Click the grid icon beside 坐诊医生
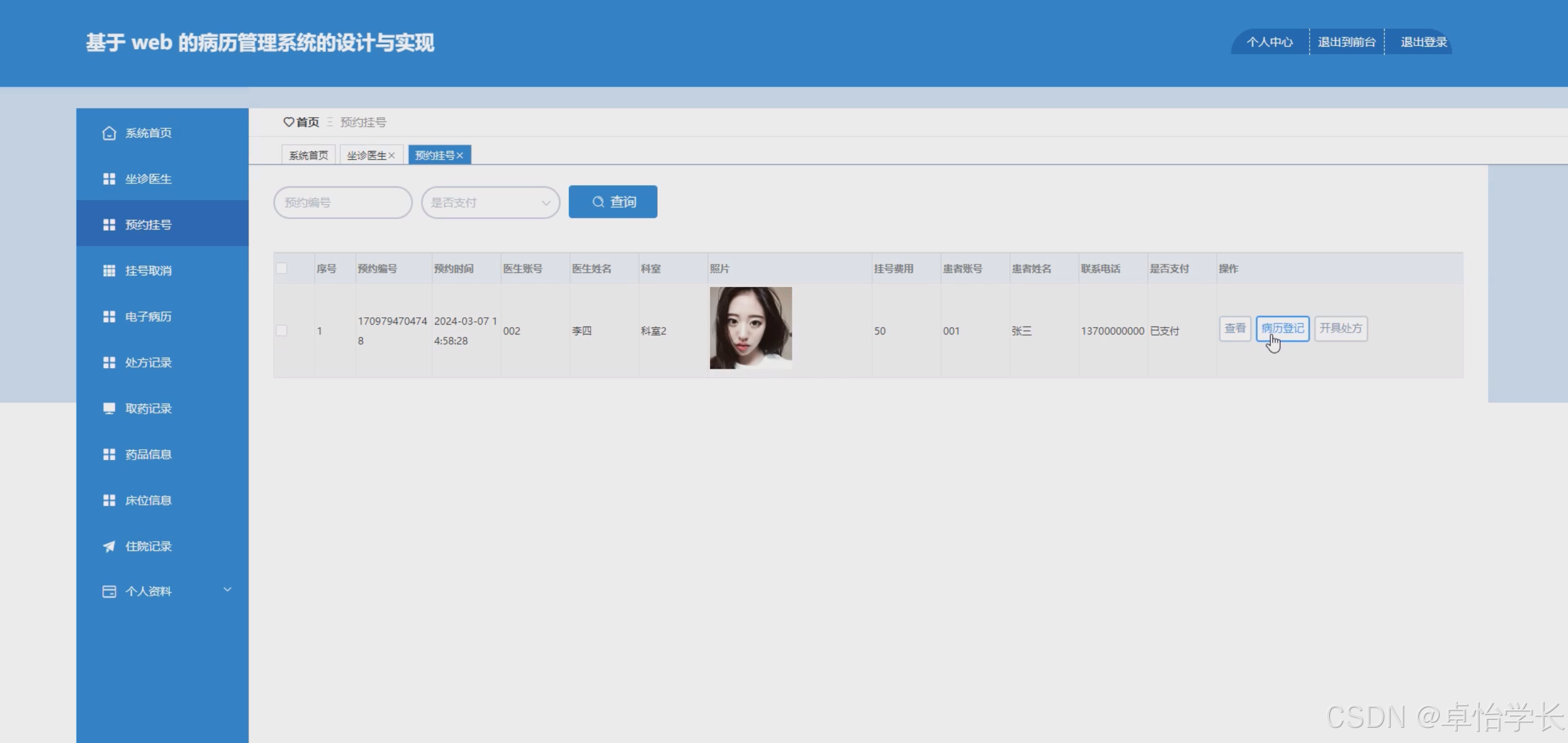Image resolution: width=1568 pixels, height=743 pixels. click(x=109, y=179)
